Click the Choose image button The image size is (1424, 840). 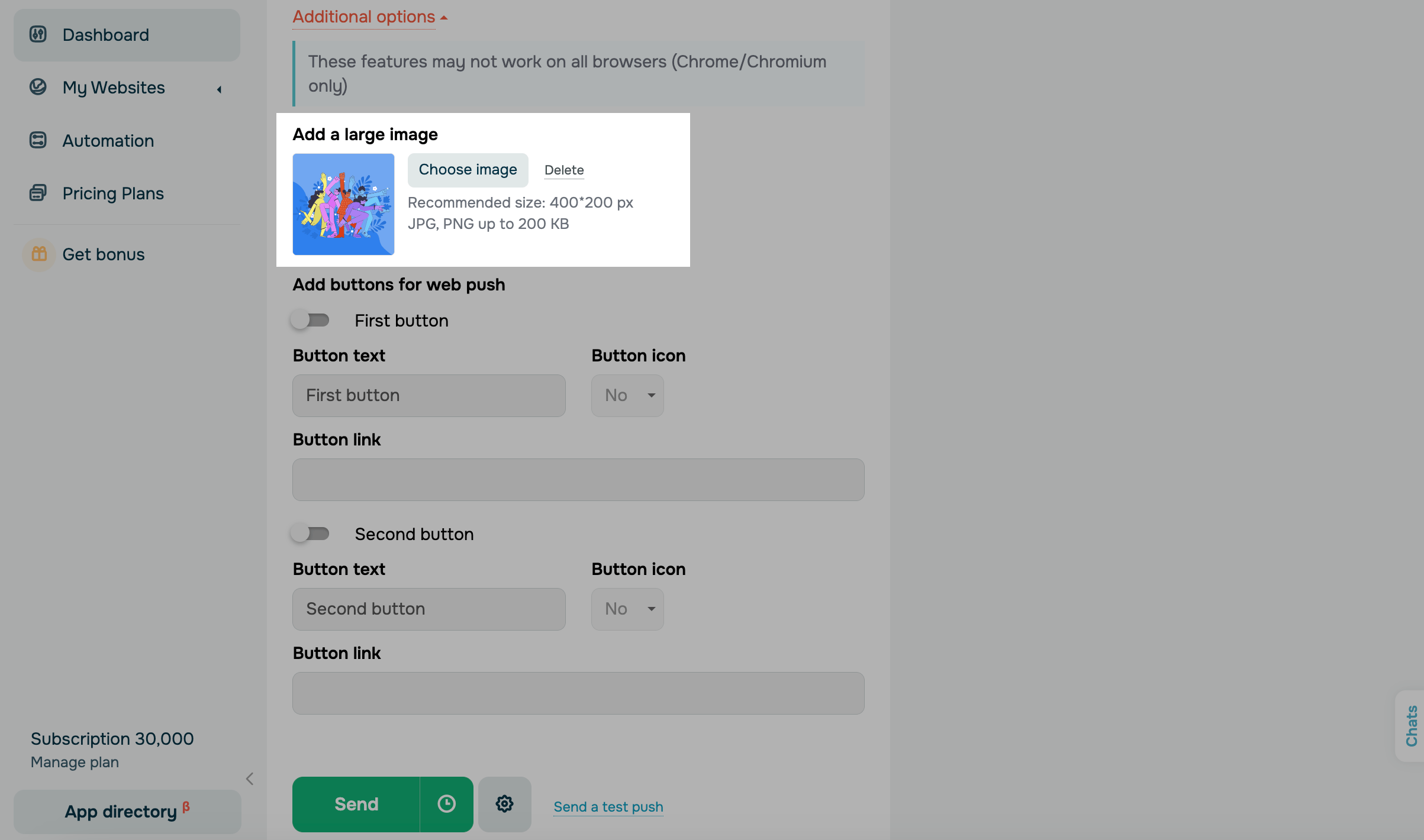(x=468, y=170)
